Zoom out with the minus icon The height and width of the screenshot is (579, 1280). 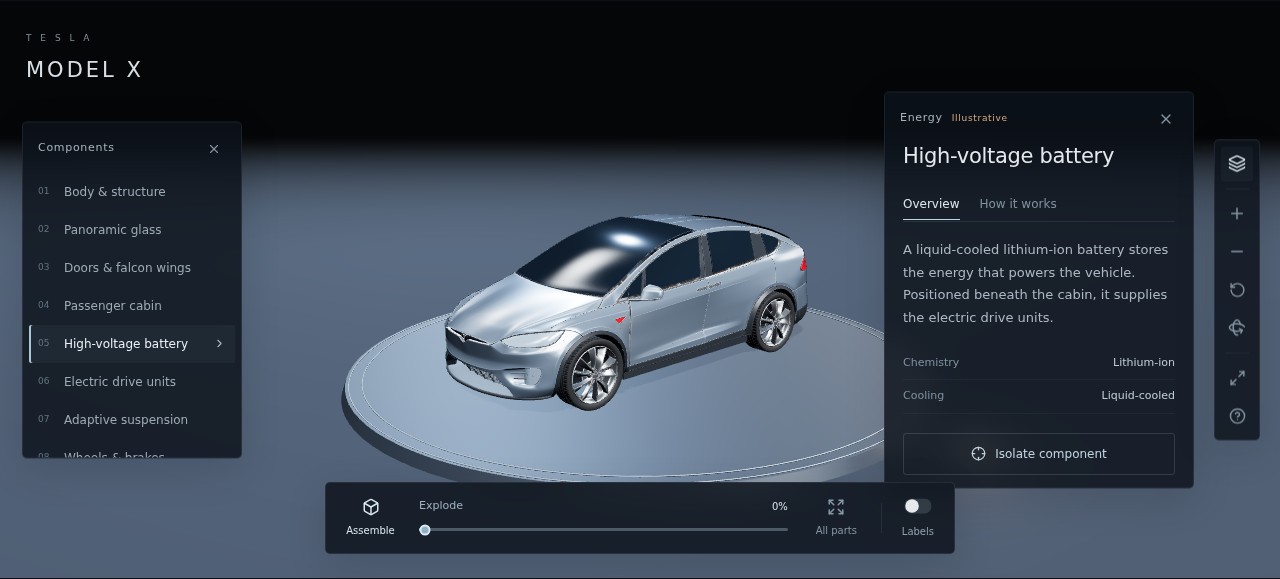(x=1237, y=252)
